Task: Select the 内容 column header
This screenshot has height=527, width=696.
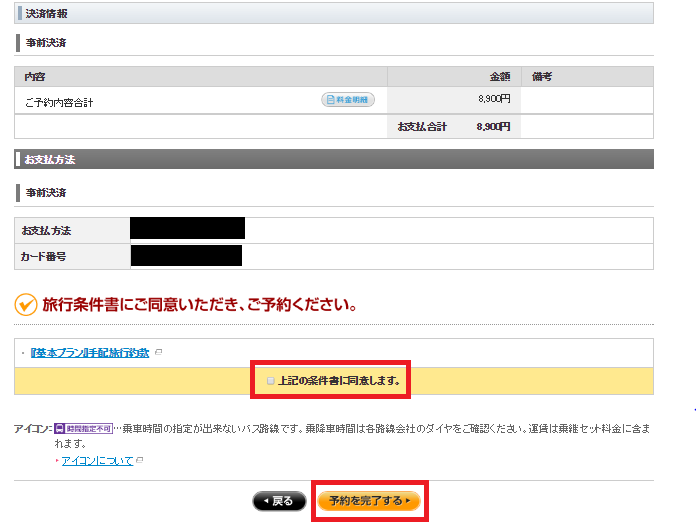Action: pos(35,76)
